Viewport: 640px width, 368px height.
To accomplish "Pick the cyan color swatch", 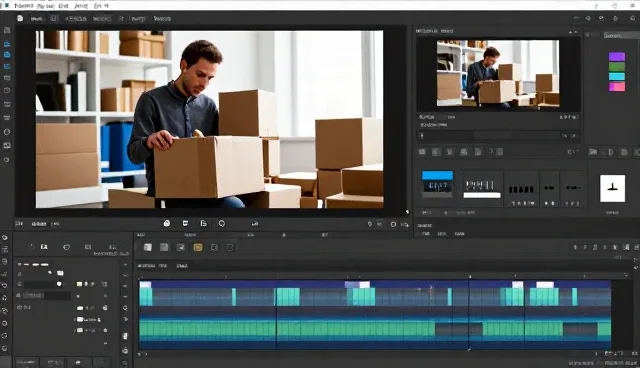I will click(x=617, y=77).
